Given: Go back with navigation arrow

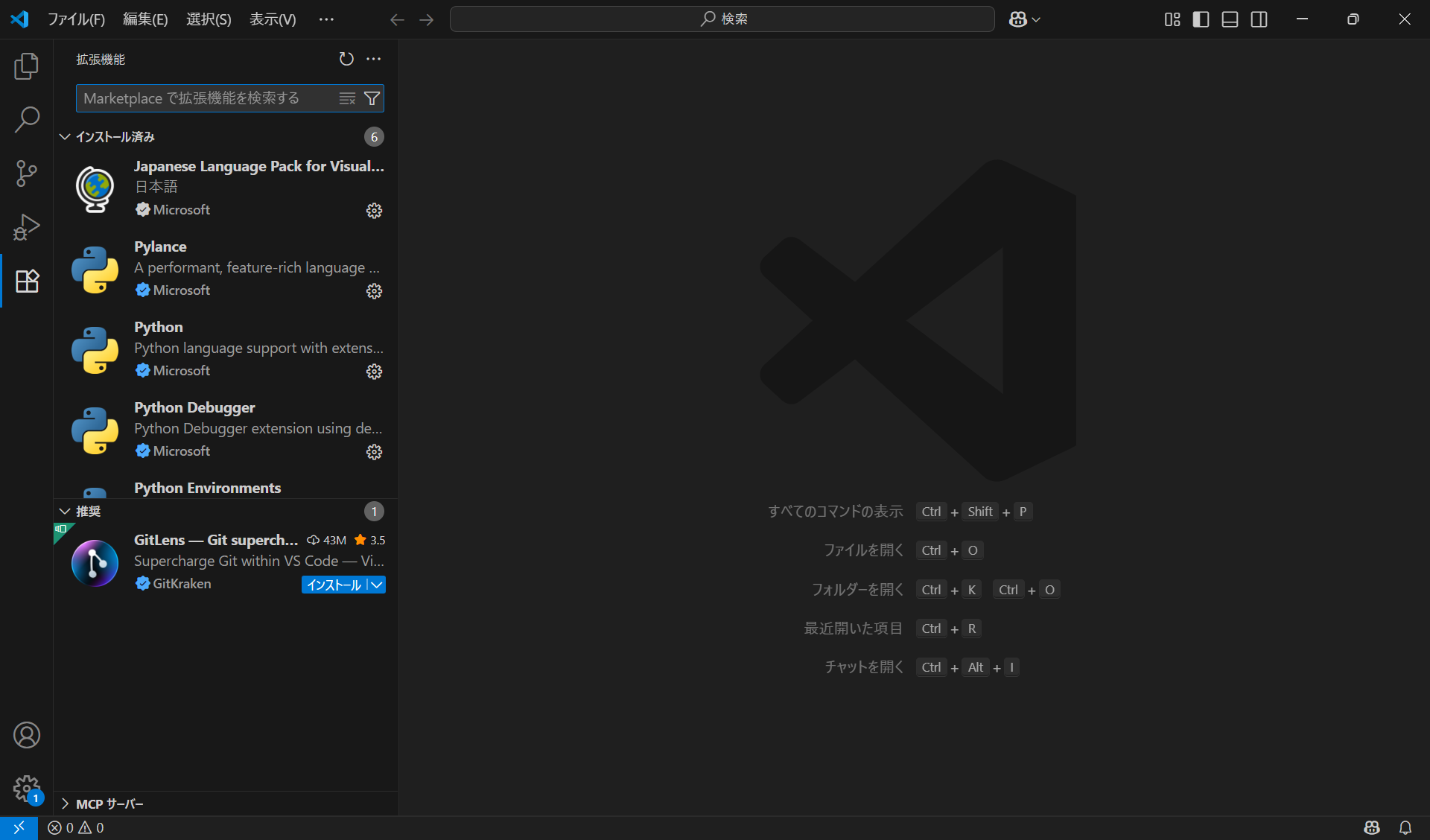Looking at the screenshot, I should pyautogui.click(x=397, y=19).
